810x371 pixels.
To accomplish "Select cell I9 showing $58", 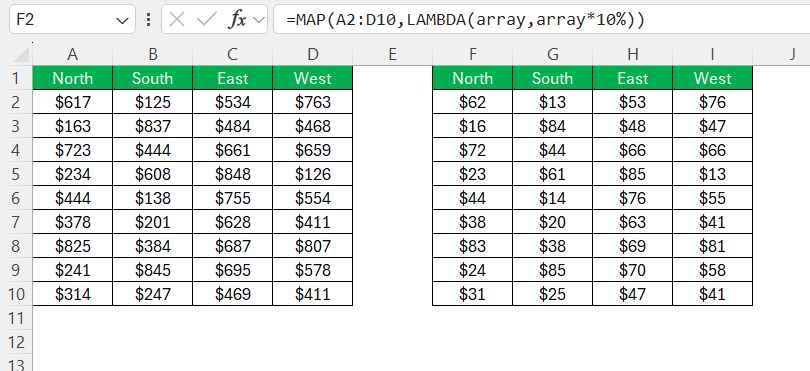I will coord(712,270).
